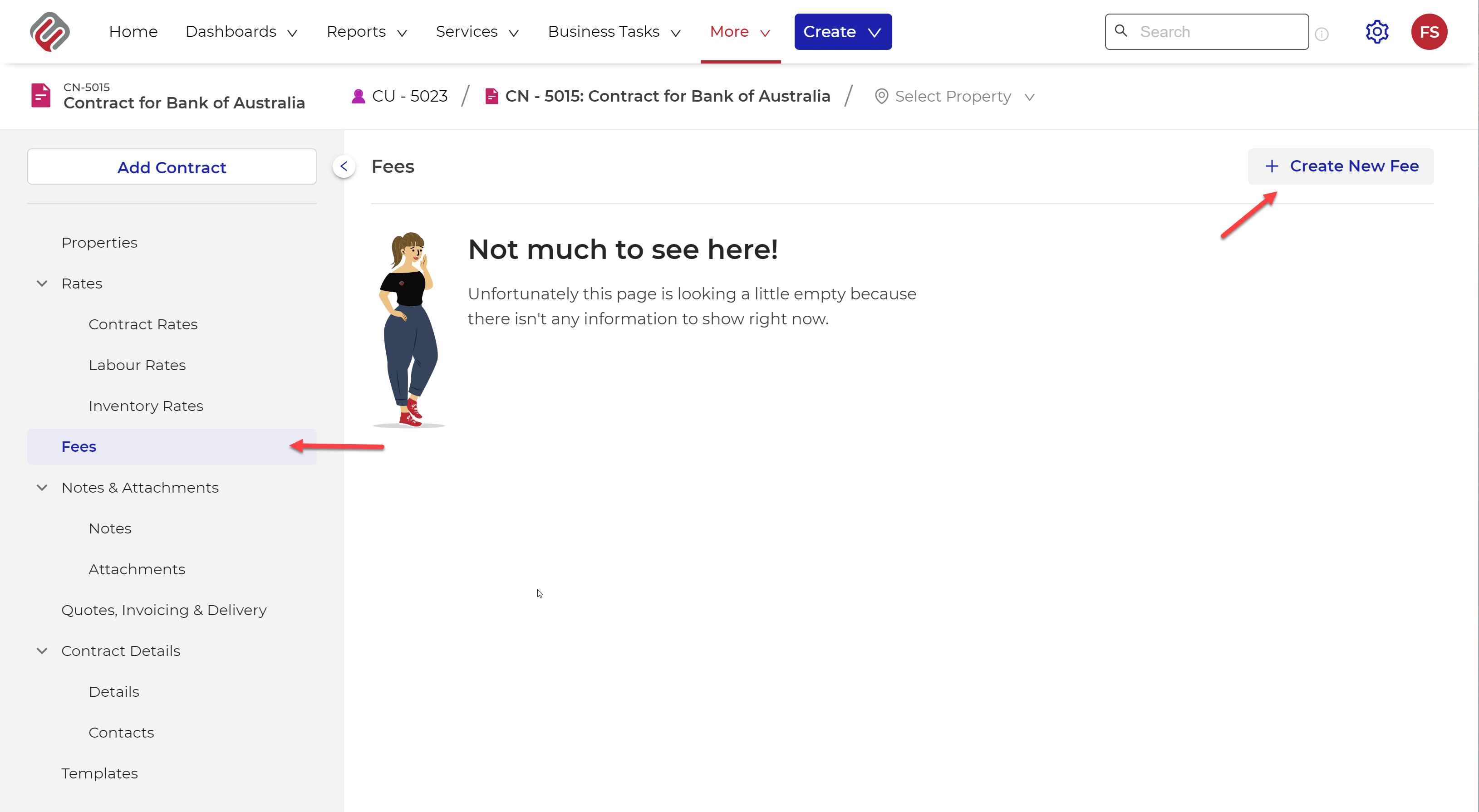Viewport: 1479px width, 812px height.
Task: Open Properties in the sidebar
Action: coord(99,243)
